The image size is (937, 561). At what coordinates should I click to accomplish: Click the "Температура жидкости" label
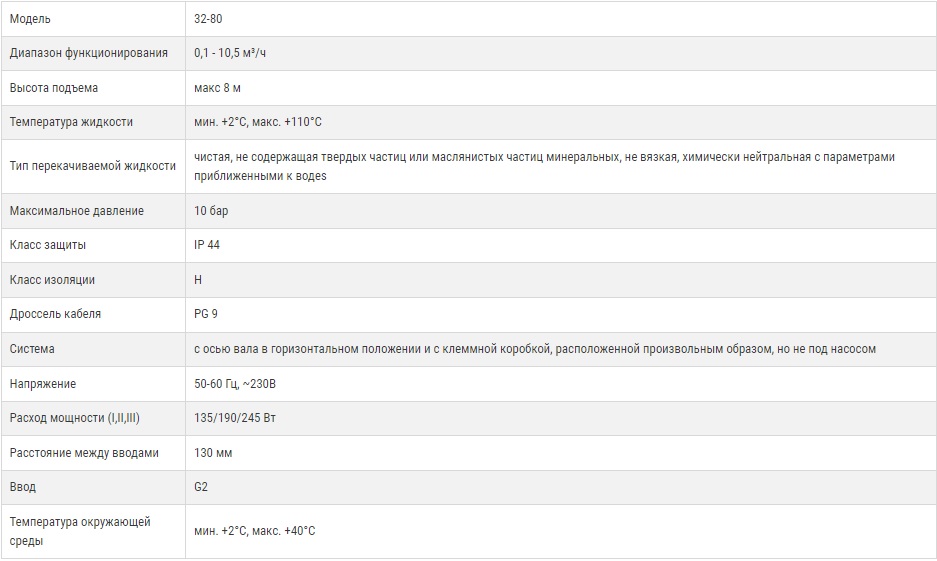coord(71,122)
